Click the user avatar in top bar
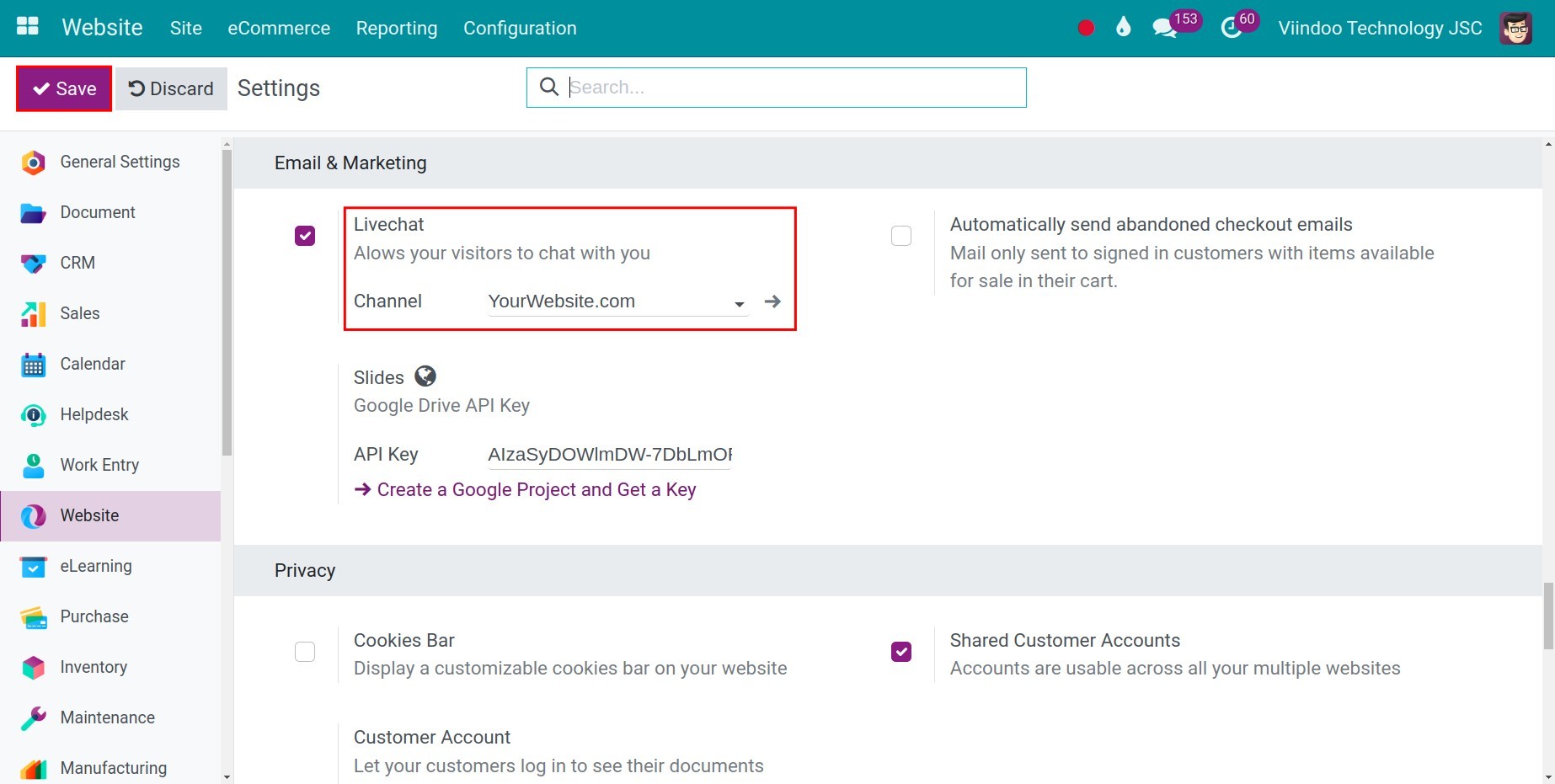Screen dimensions: 1555x784 (1515, 28)
